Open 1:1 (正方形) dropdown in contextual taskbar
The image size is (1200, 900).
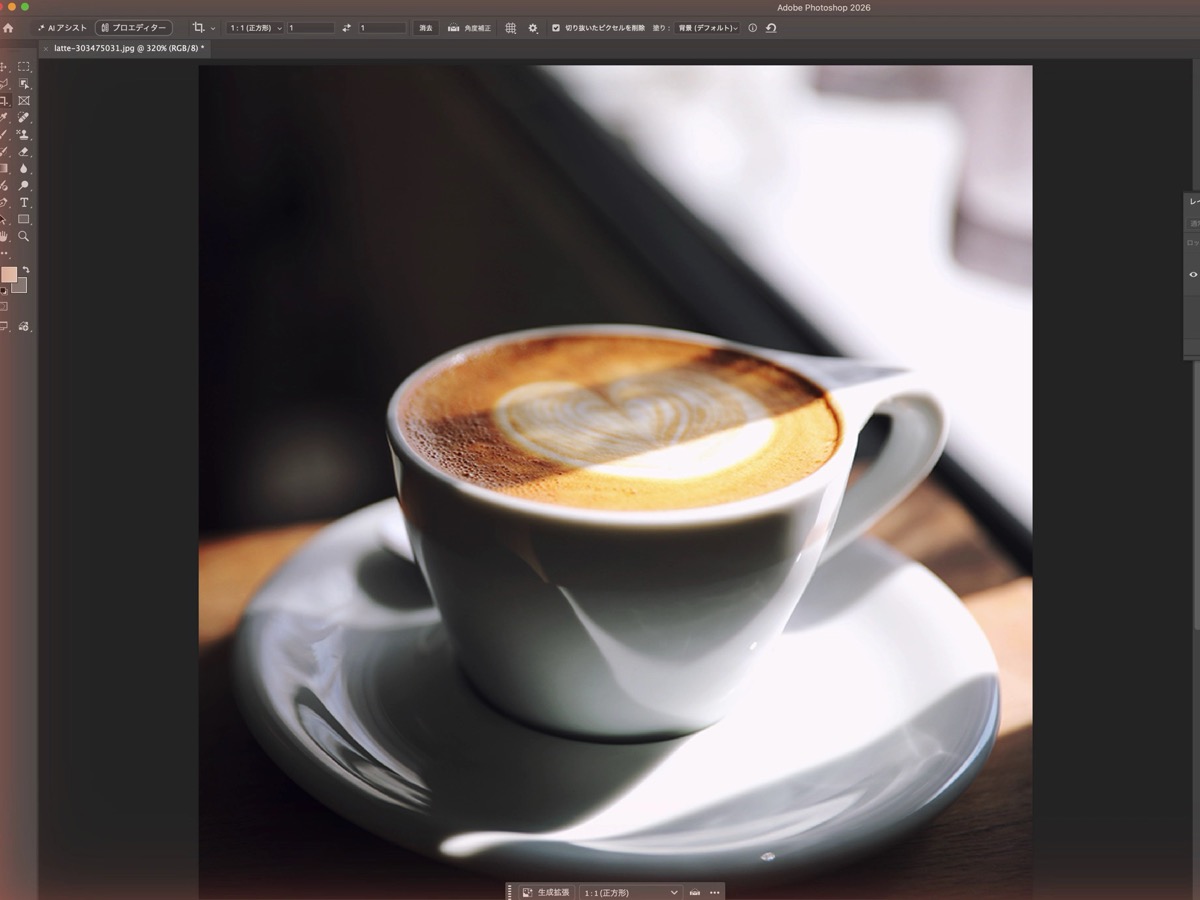coord(630,892)
